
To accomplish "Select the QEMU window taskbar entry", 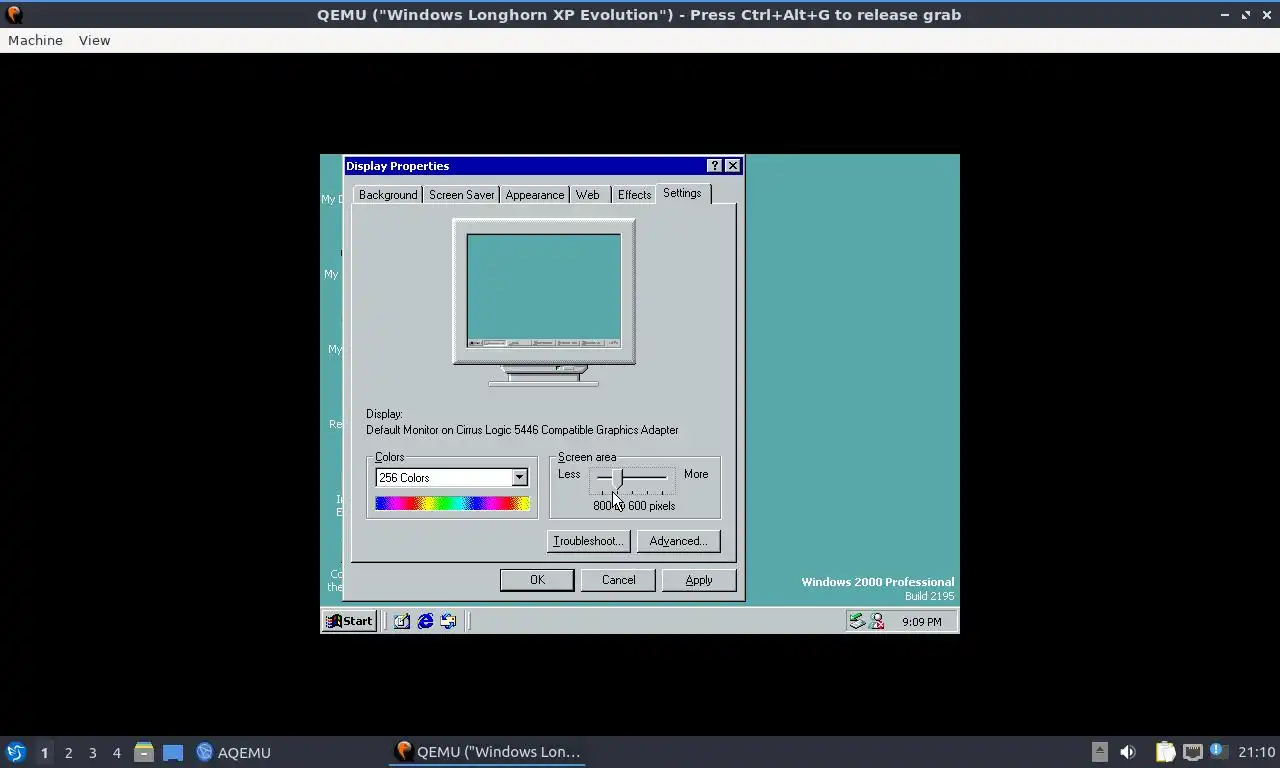I will click(x=488, y=752).
